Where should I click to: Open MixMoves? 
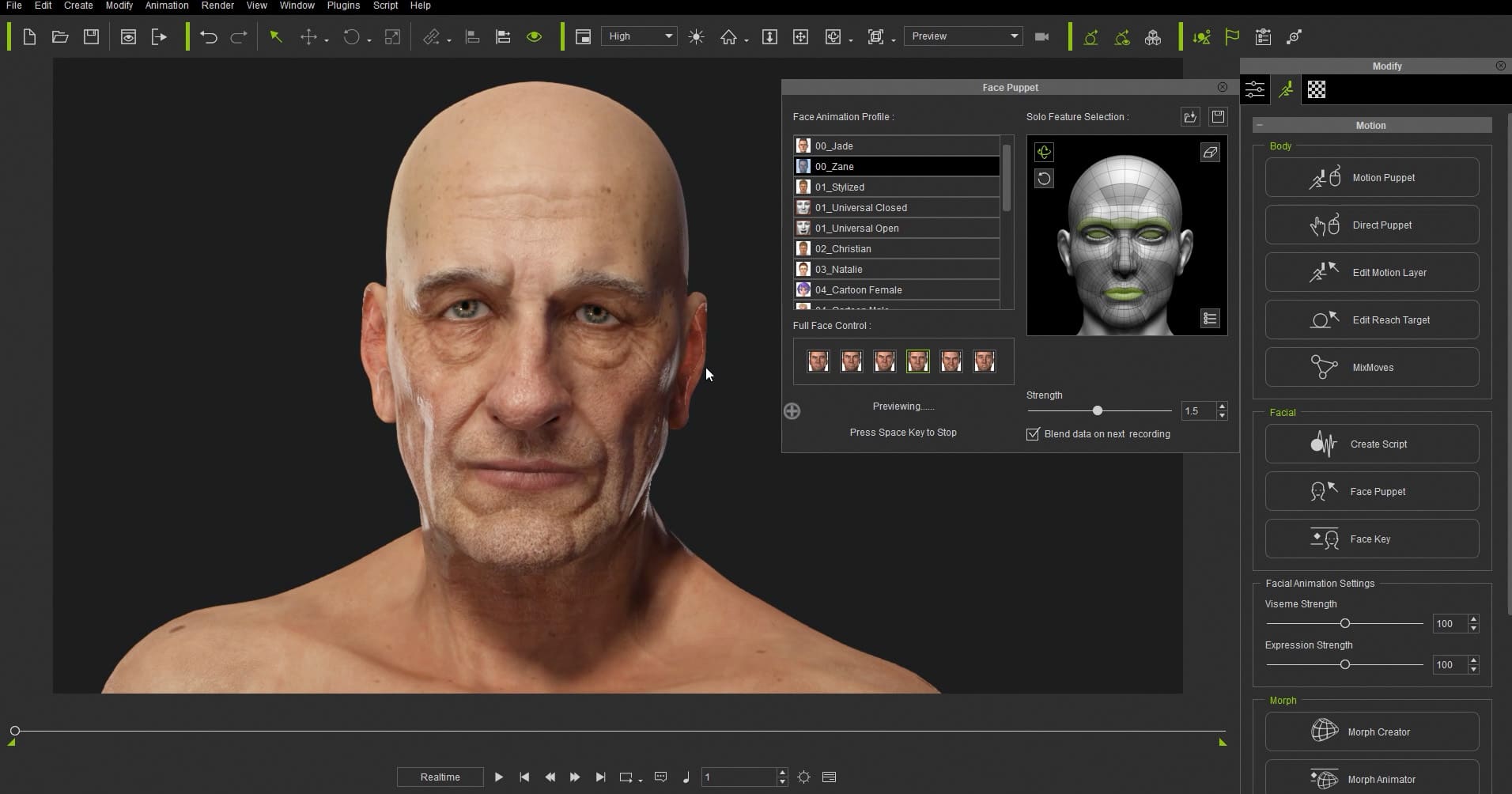[1370, 367]
